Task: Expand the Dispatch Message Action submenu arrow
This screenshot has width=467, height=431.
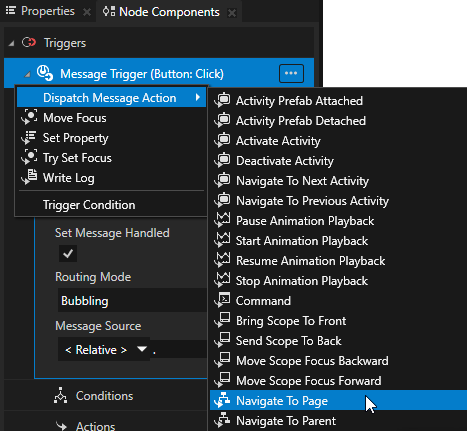Action: [x=198, y=97]
